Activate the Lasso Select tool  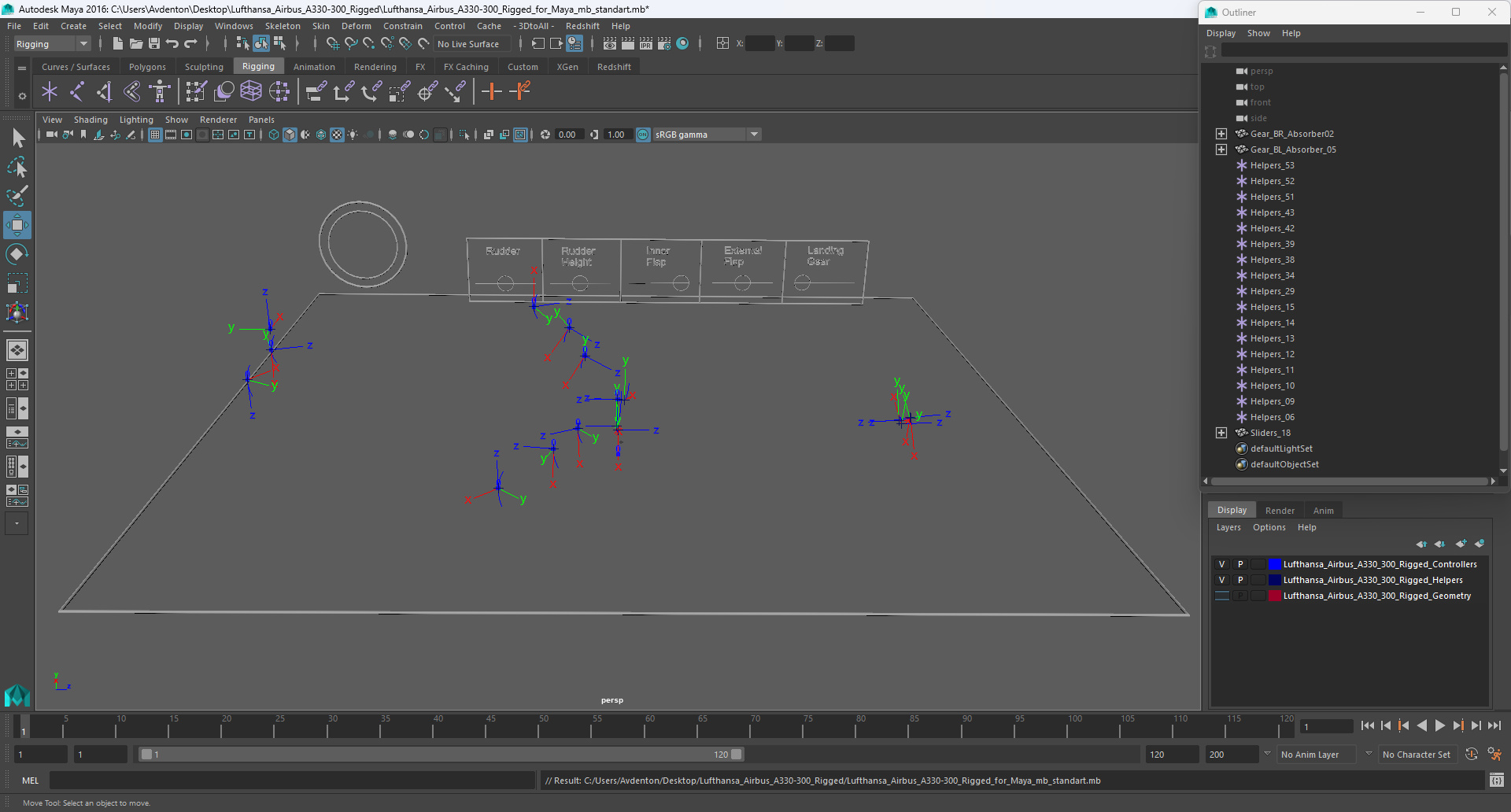17,167
